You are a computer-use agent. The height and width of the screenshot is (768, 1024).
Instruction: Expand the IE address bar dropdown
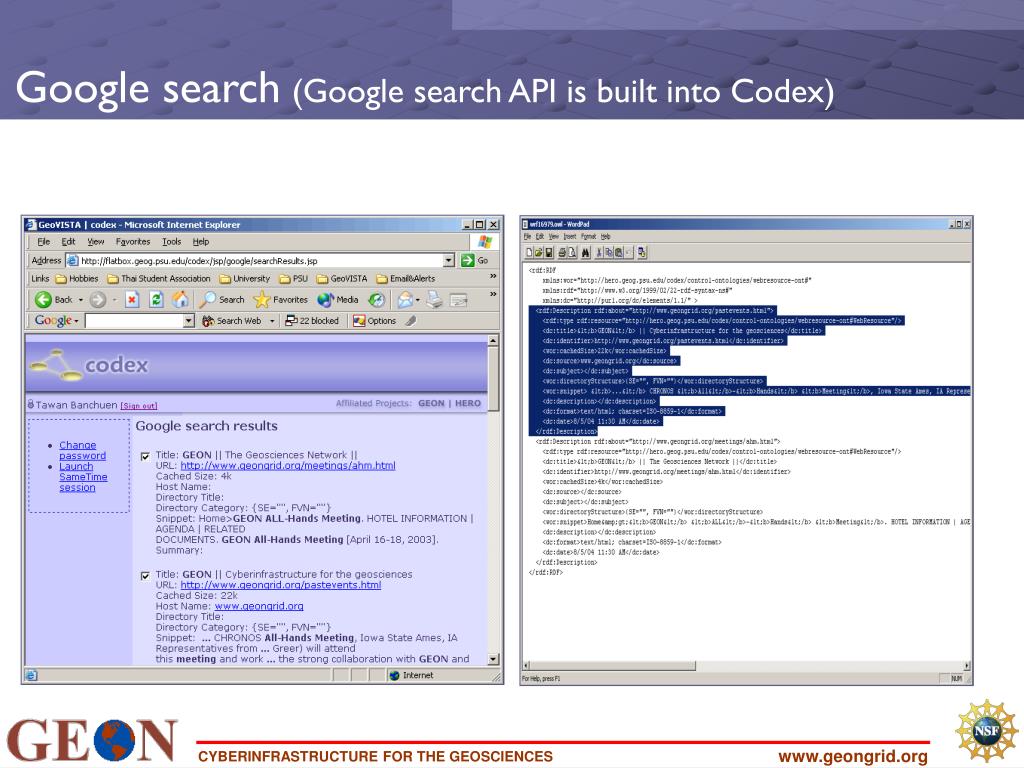coord(449,261)
